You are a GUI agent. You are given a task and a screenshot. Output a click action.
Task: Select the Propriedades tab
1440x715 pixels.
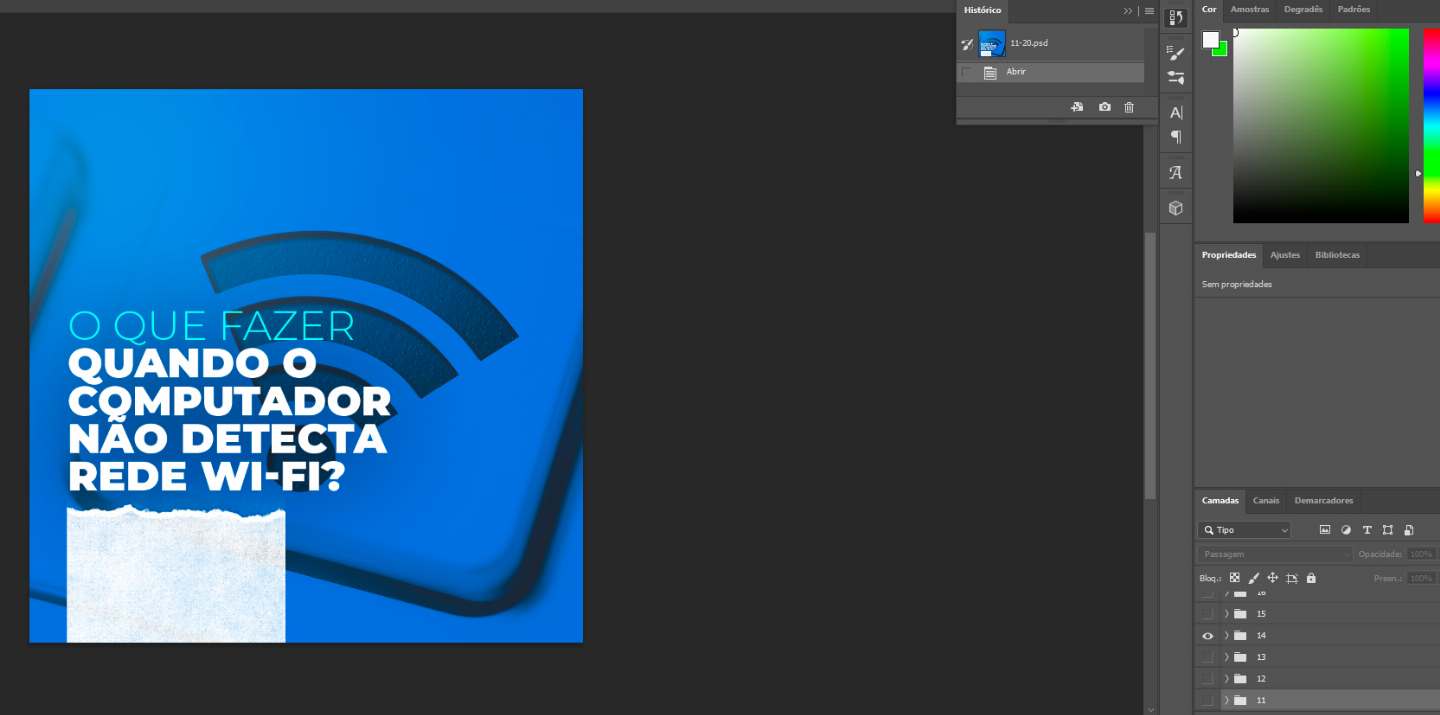1229,255
